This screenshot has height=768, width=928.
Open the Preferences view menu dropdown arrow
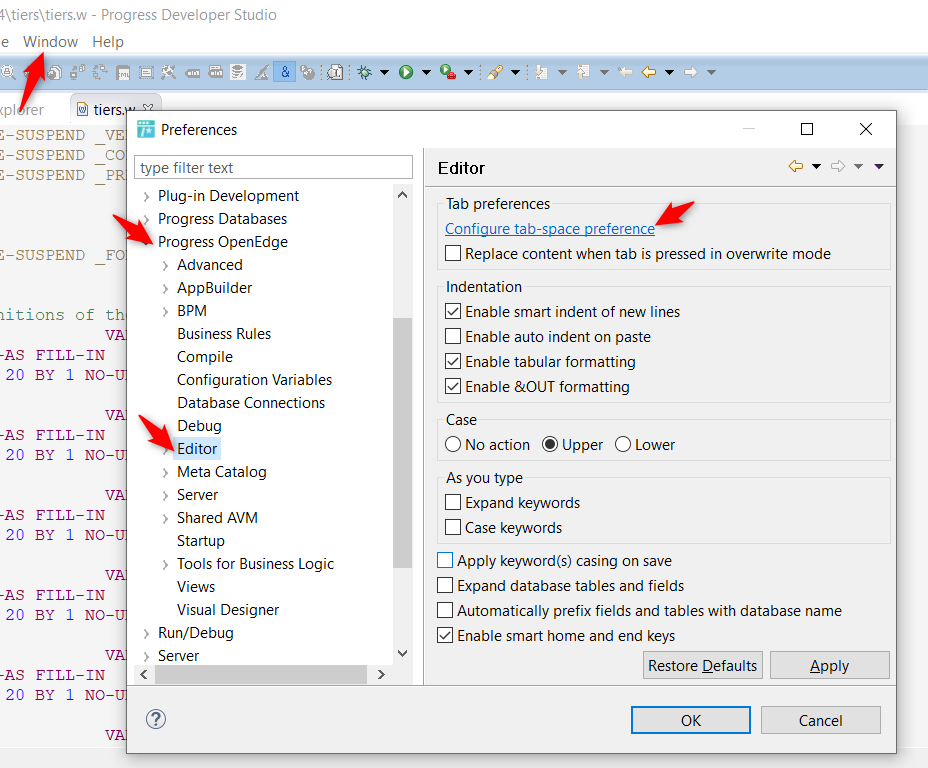(x=879, y=167)
